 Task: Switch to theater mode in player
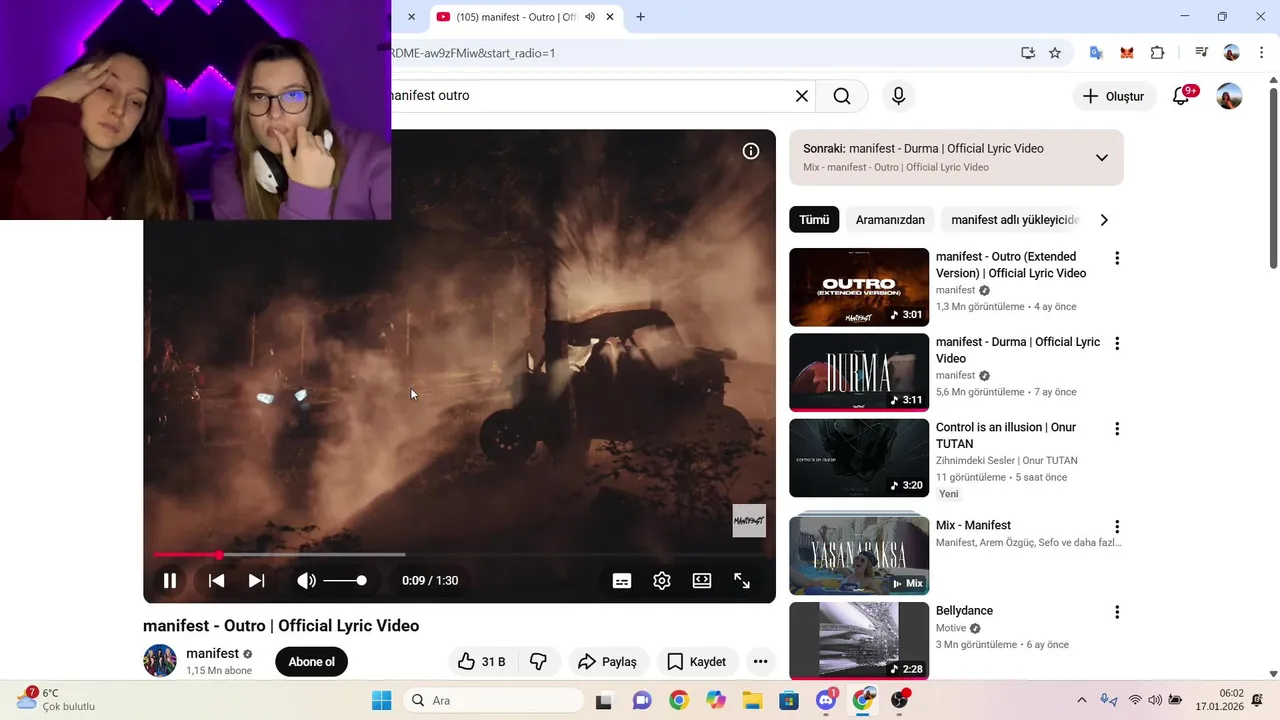pyautogui.click(x=702, y=580)
